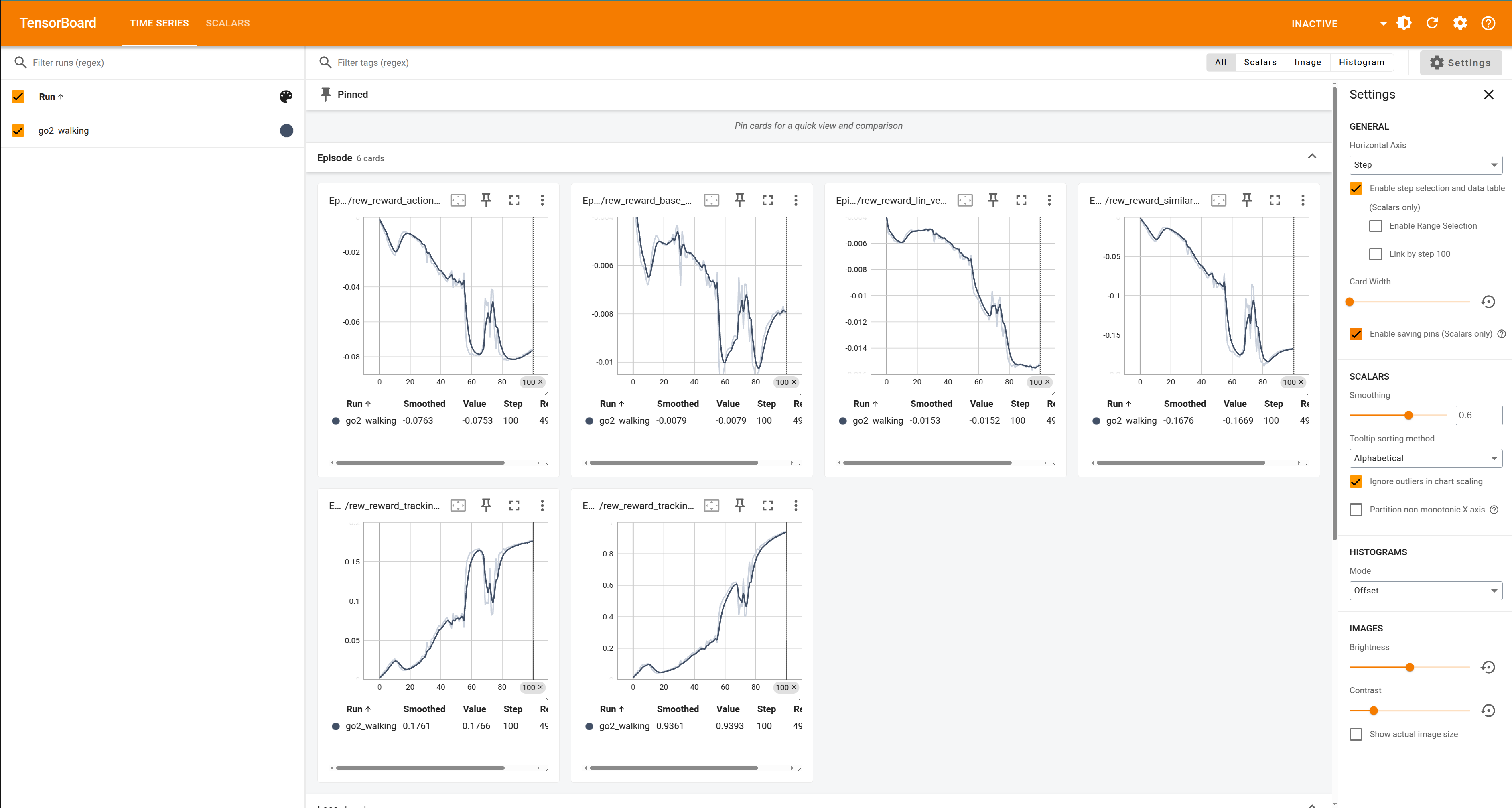Close the Settings panel
Screen dimensions: 1512x808
[1488, 94]
